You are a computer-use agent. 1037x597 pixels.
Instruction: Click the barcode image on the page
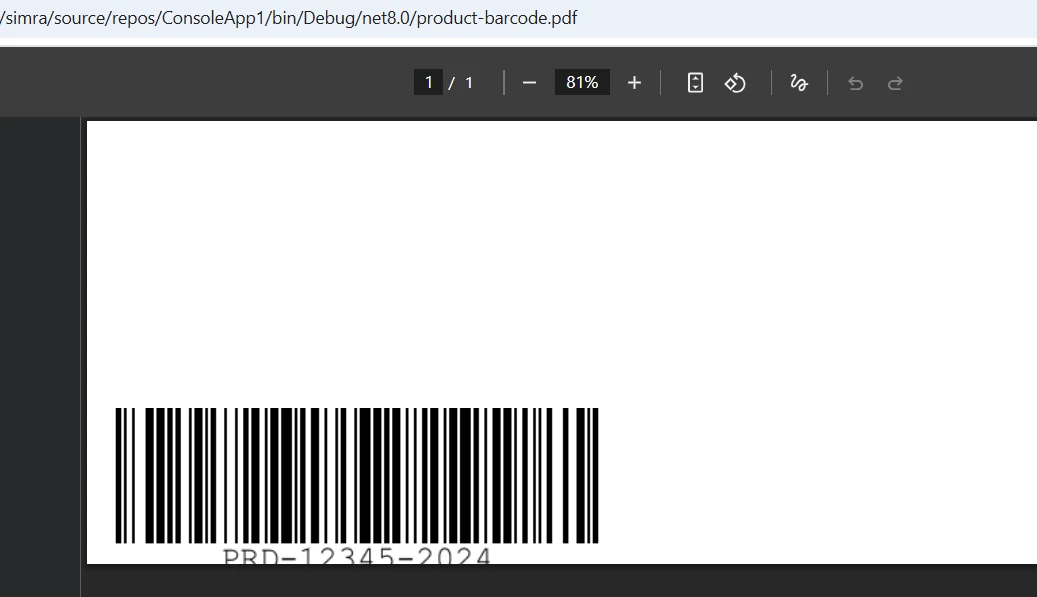pos(357,475)
